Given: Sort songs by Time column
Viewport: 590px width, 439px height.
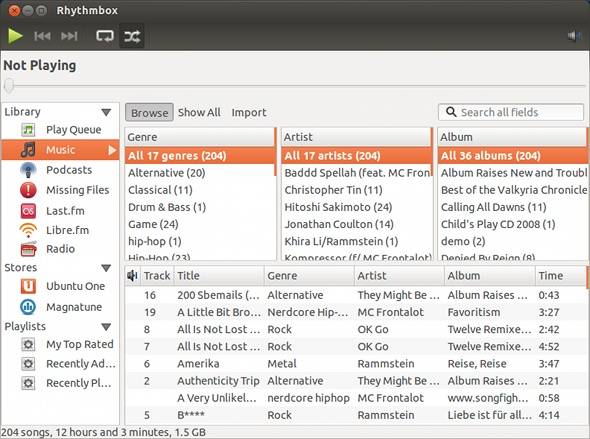Looking at the screenshot, I should [560, 276].
